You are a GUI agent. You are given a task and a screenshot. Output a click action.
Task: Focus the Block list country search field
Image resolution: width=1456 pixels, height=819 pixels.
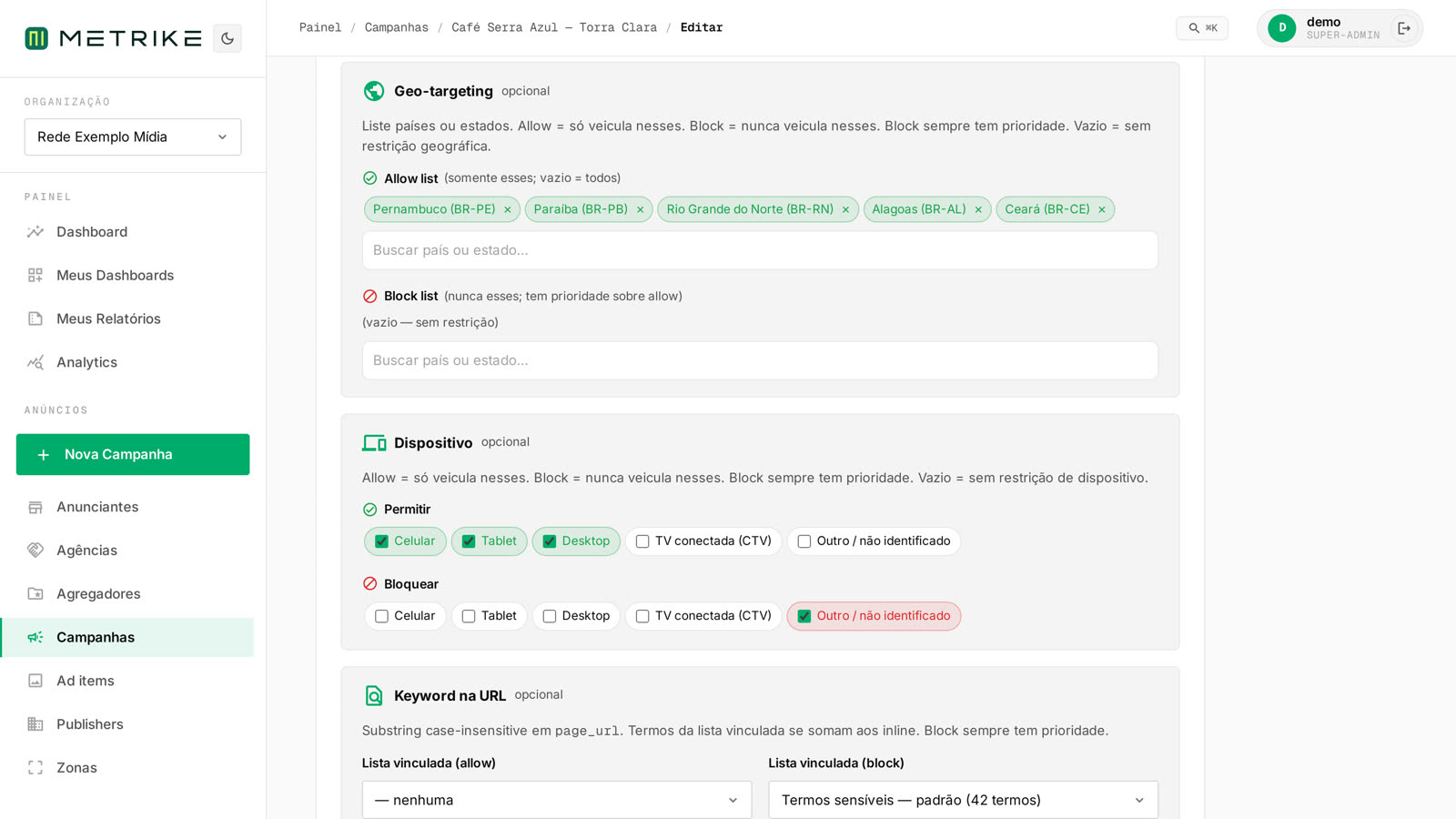point(760,360)
